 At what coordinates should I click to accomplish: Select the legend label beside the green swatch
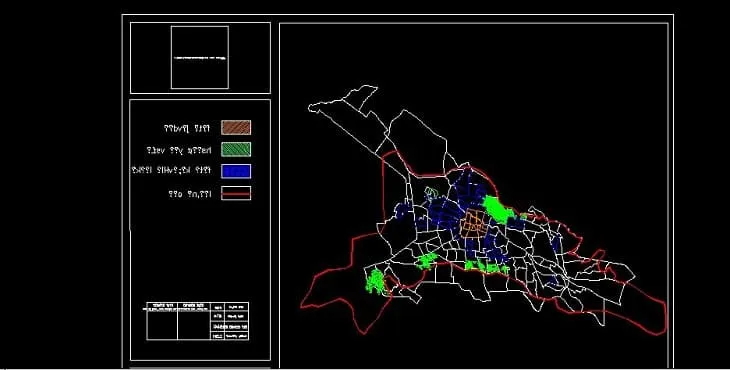[x=179, y=150]
